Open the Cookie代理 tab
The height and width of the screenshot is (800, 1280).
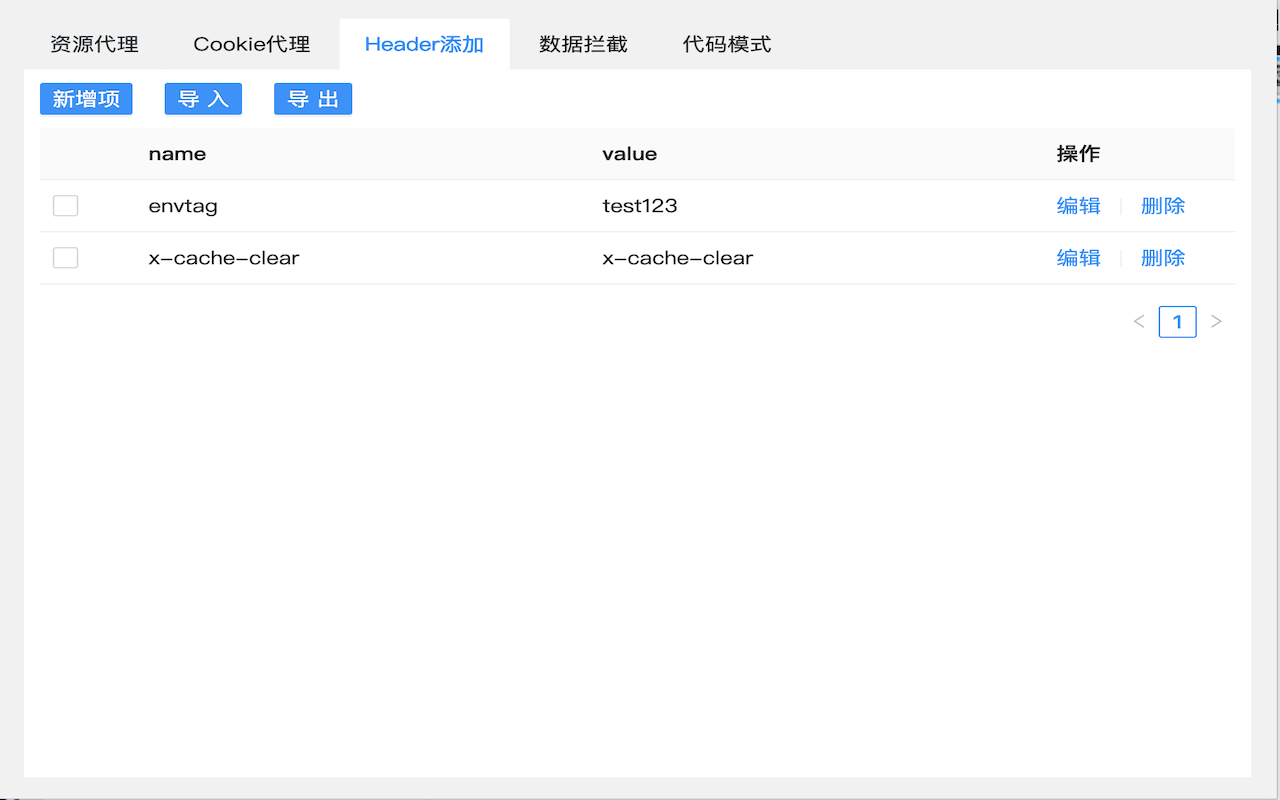click(x=250, y=44)
